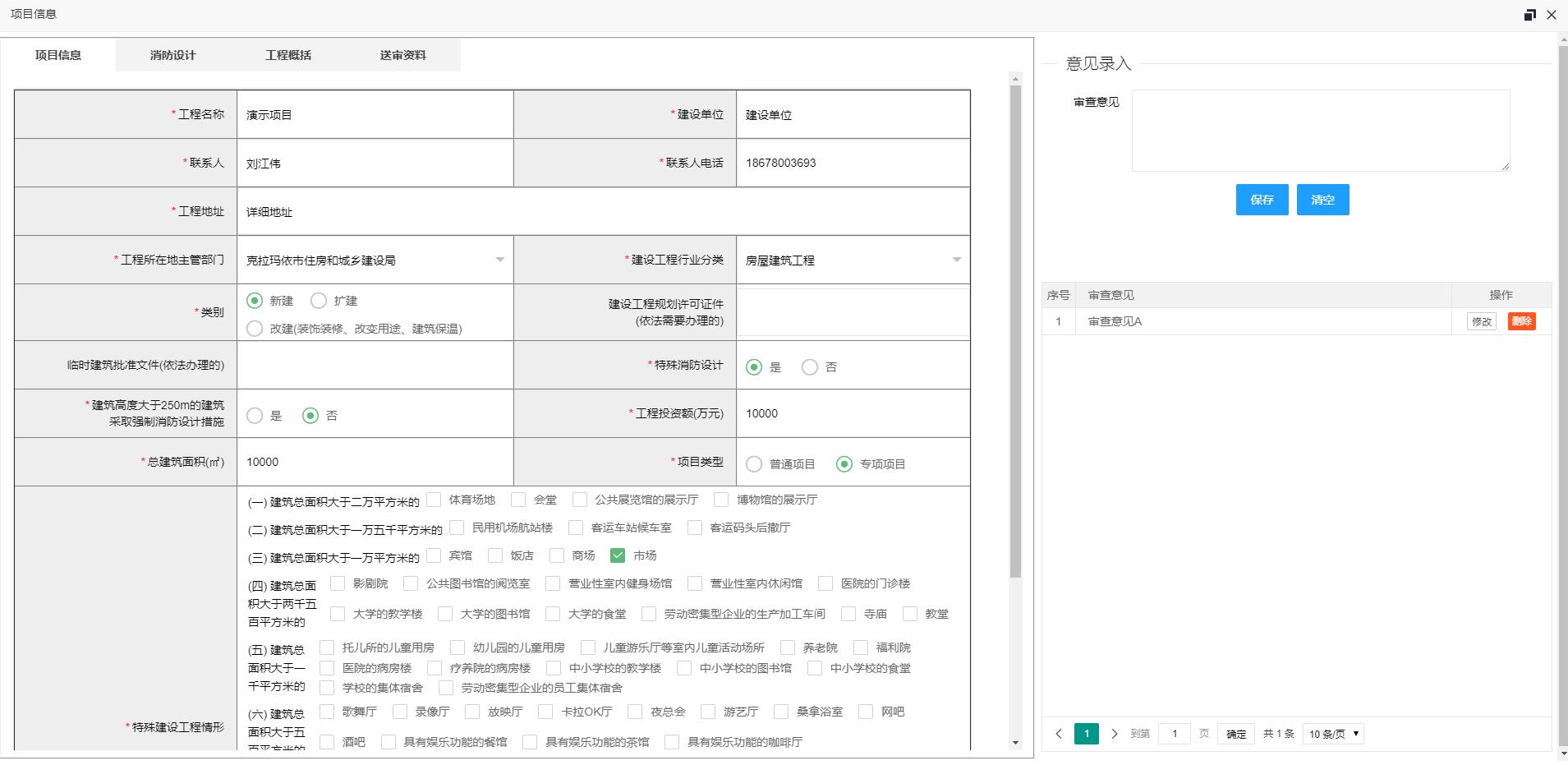Check the 饭店 checkbox

point(495,555)
